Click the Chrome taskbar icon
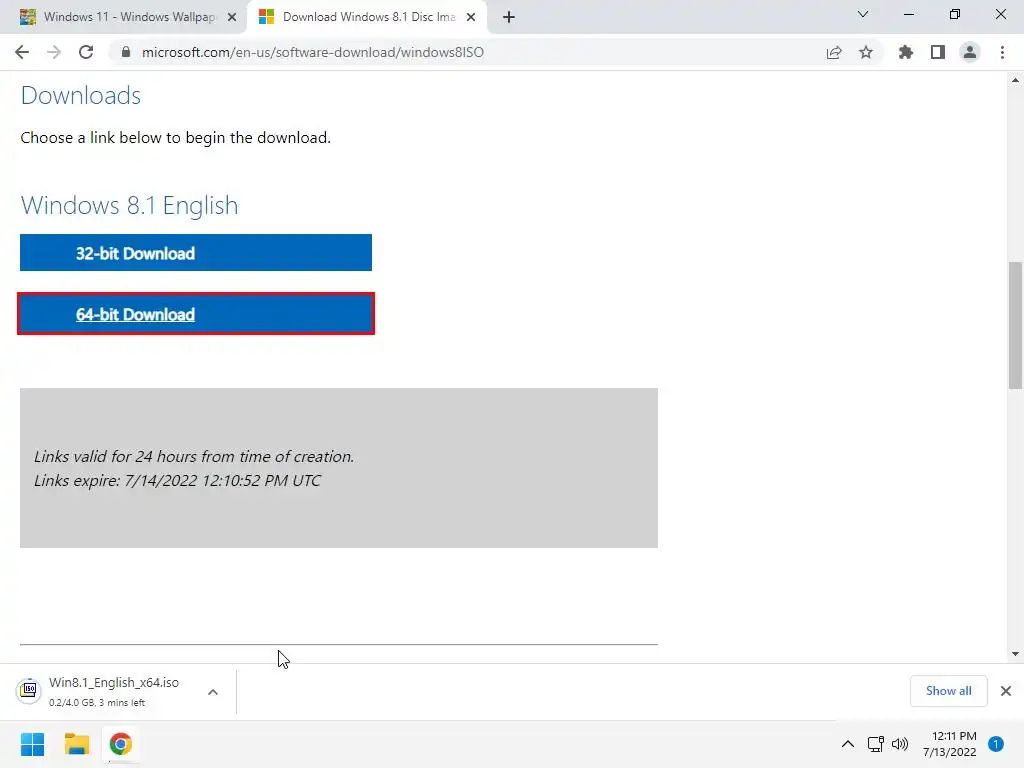Viewport: 1024px width, 768px height. point(121,744)
